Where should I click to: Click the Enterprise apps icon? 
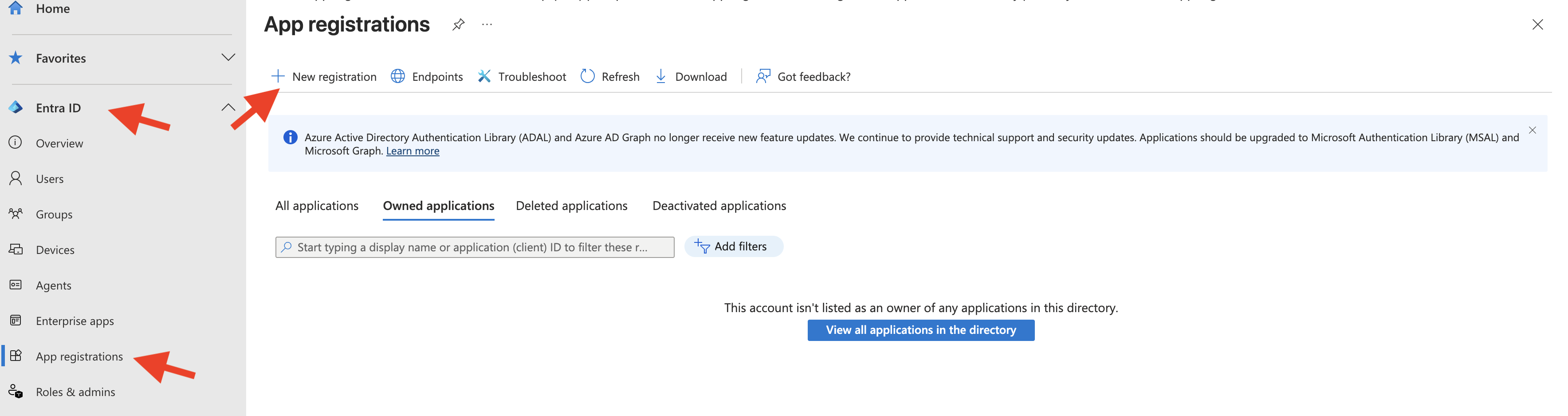[x=16, y=321]
